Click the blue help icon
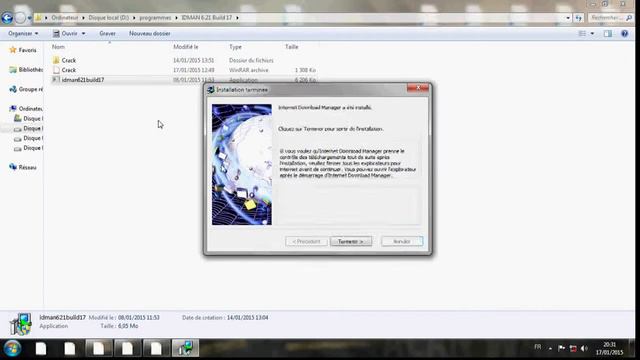640x360 pixels. pyautogui.click(x=624, y=33)
